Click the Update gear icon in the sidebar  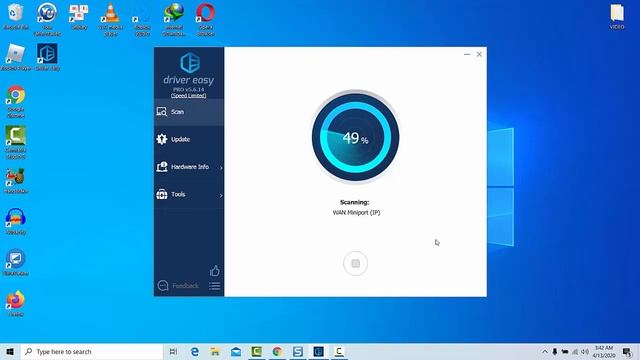pos(162,139)
